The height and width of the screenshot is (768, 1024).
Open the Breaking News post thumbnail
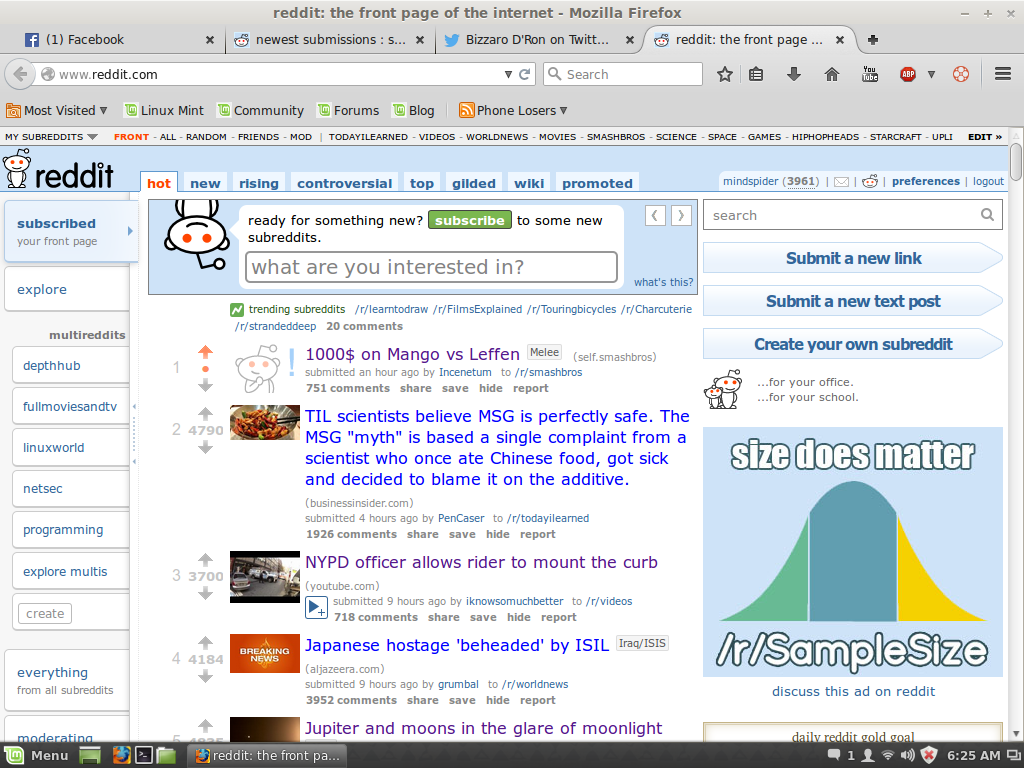264,654
